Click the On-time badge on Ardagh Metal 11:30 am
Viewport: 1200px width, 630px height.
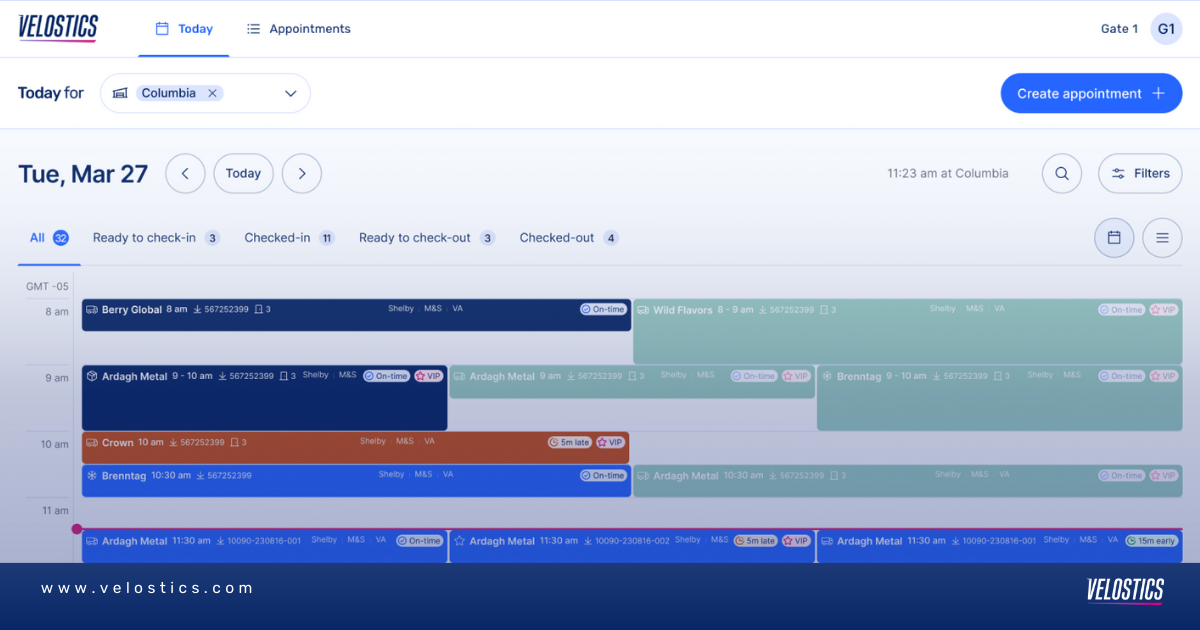[419, 540]
